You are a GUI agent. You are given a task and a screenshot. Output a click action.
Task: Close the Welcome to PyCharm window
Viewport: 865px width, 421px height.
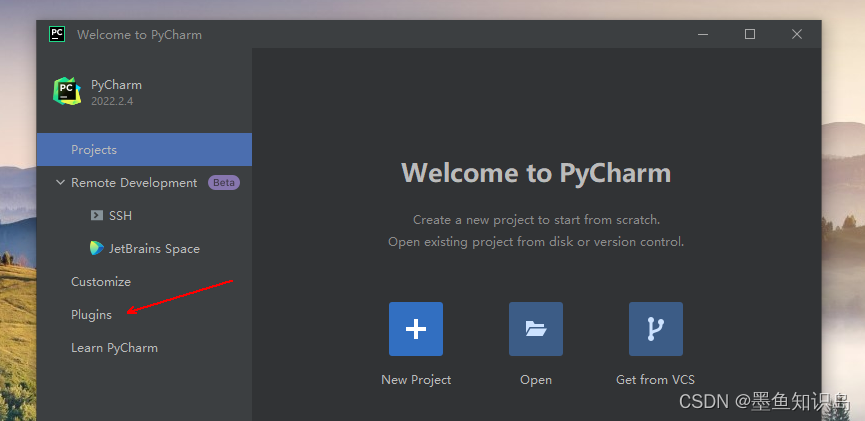coord(797,34)
